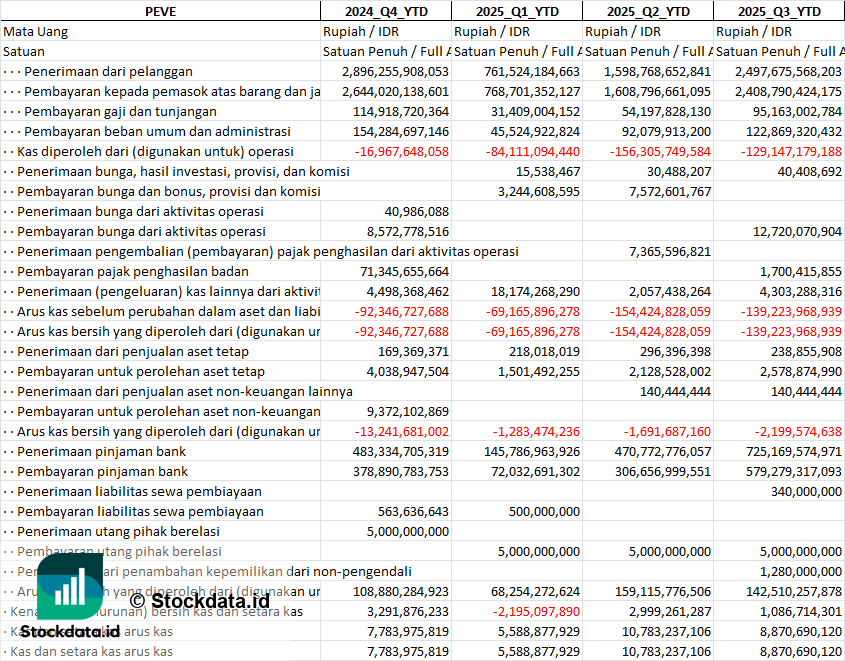The image size is (845, 661).
Task: Click value 1,700,415,855
Action: point(800,272)
